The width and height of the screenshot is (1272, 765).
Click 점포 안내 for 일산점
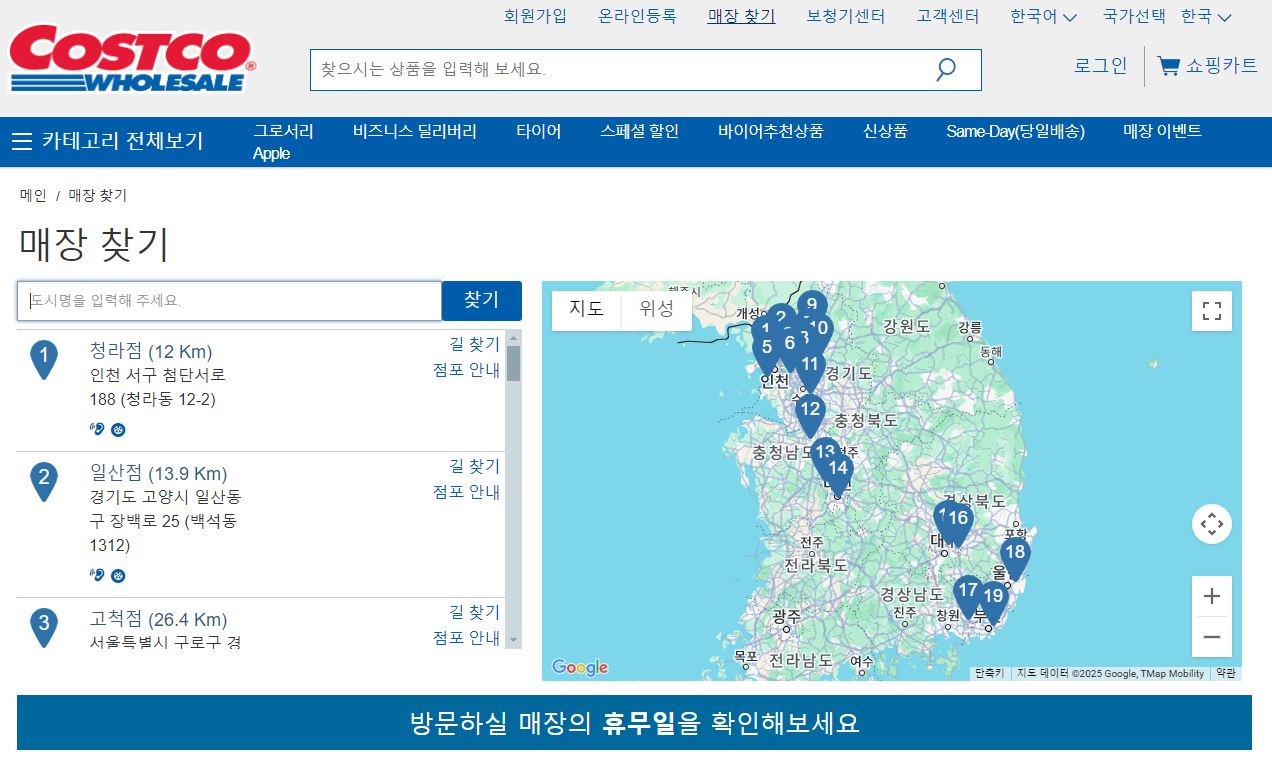[466, 492]
